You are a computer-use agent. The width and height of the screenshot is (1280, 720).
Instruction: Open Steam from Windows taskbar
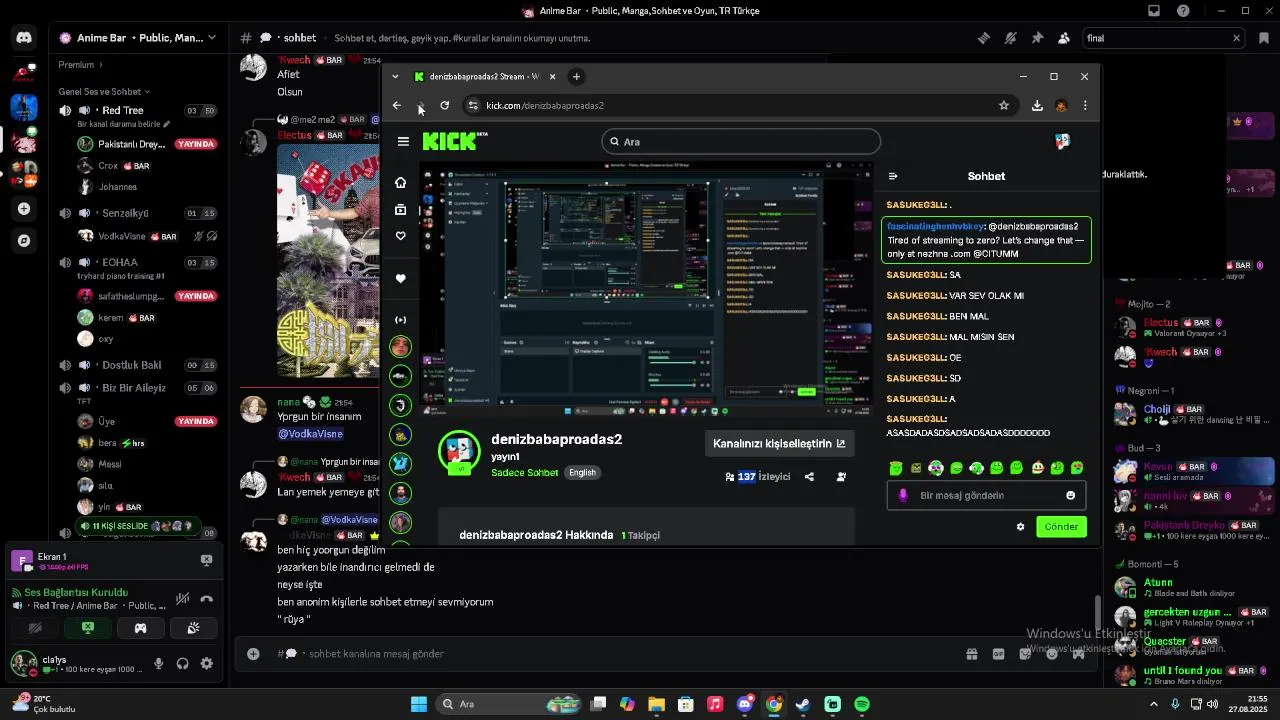click(x=803, y=704)
